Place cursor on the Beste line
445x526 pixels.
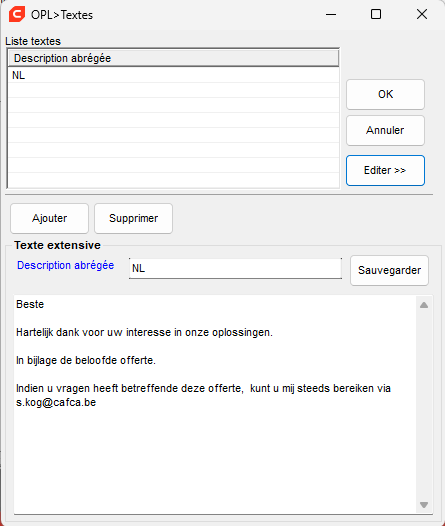[30, 304]
